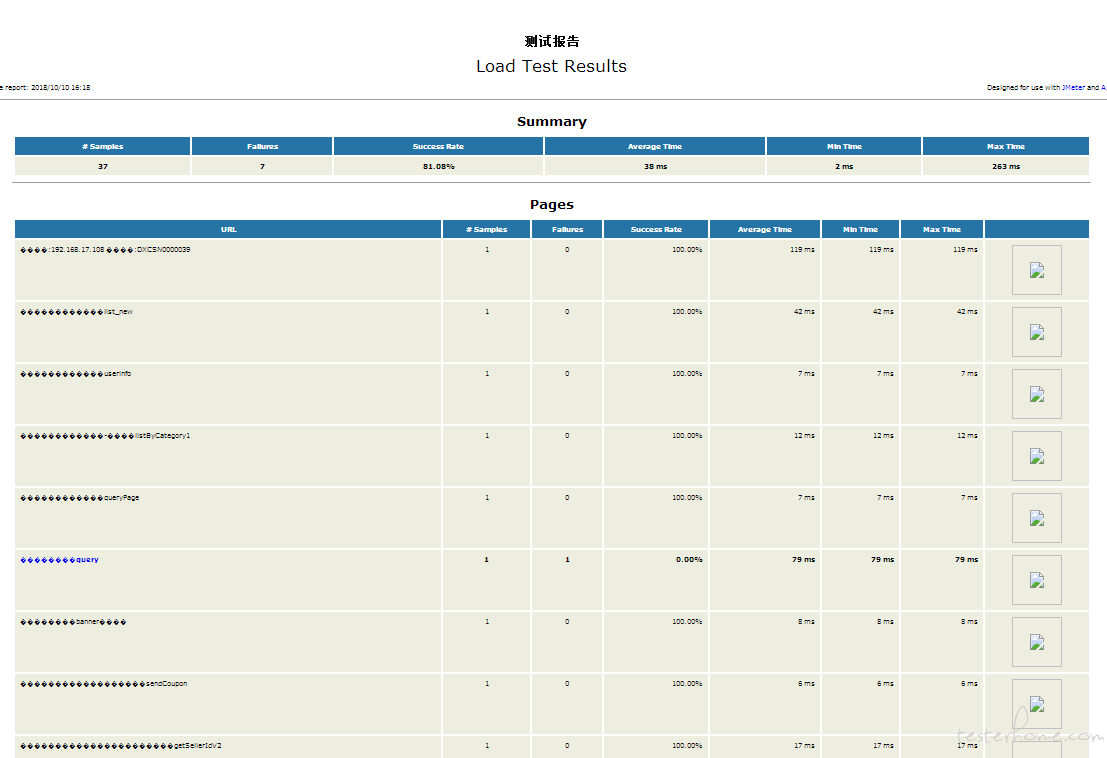The image size is (1107, 758).
Task: Click the 100.00% success rate in userinfo row
Action: click(x=687, y=374)
